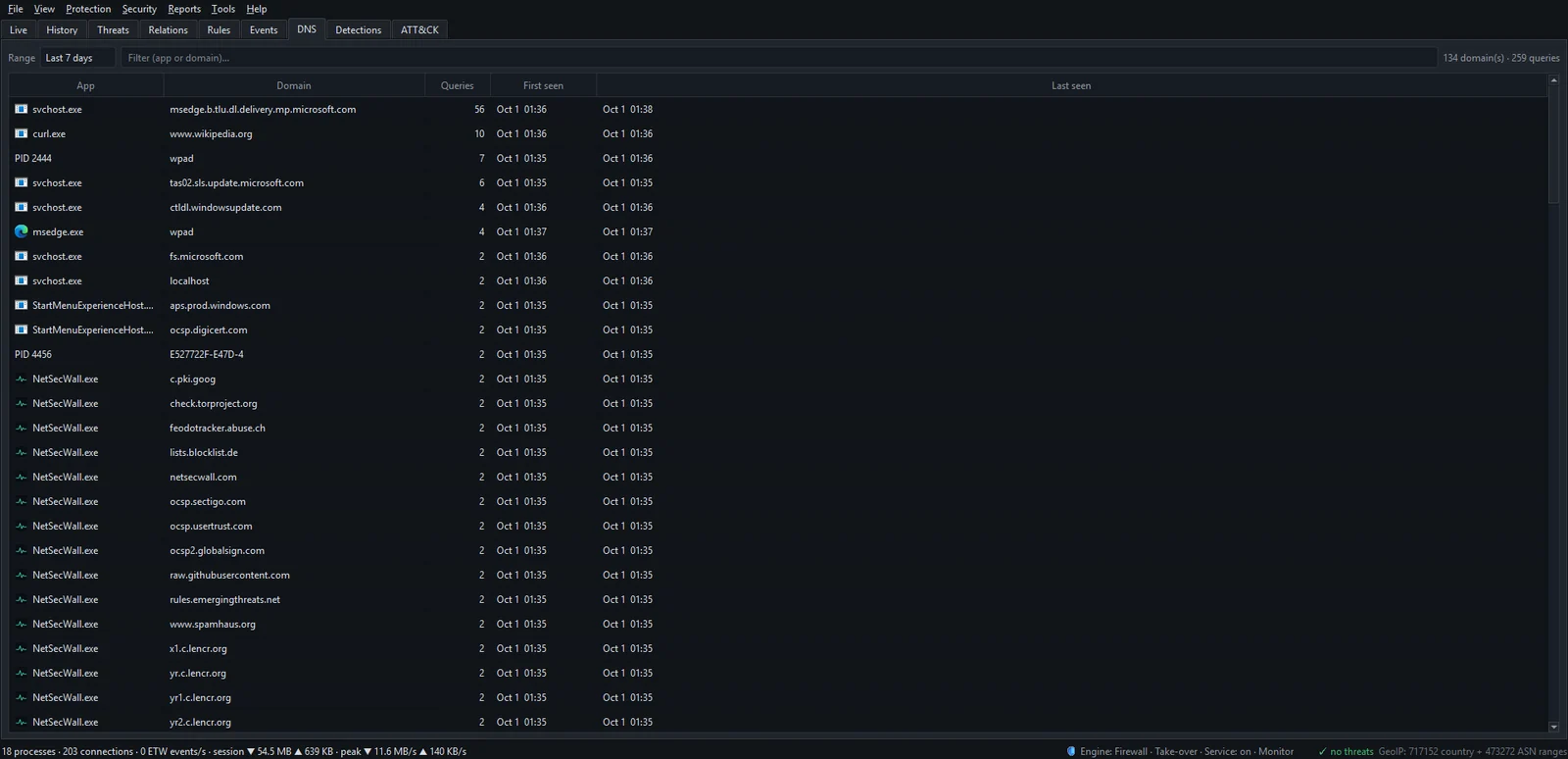The height and width of the screenshot is (759, 1568).
Task: Open the Range dropdown set to Last 7 days
Action: point(77,58)
